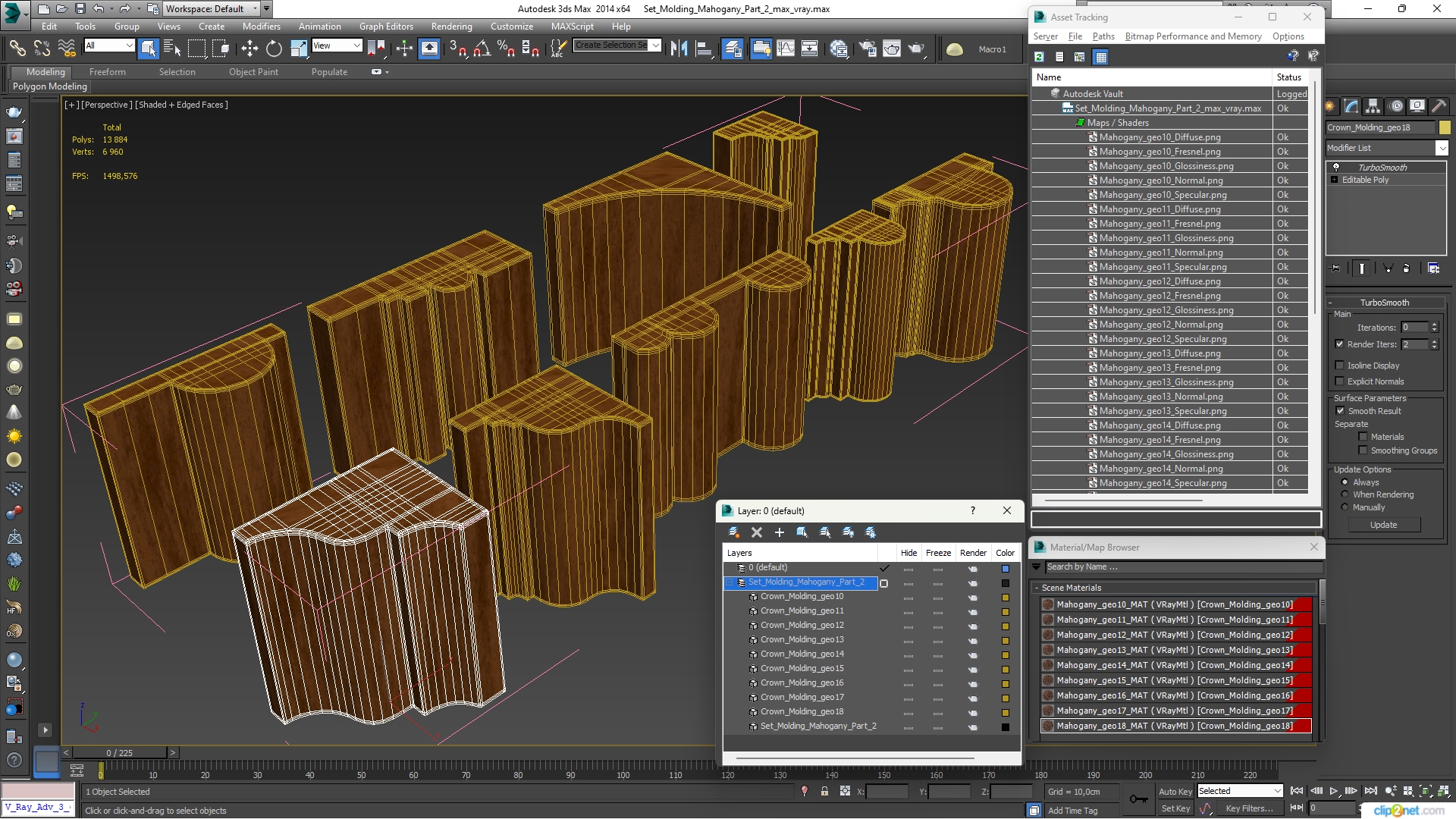The width and height of the screenshot is (1456, 819).
Task: Click Create New Layer icon in Layer dialog
Action: click(734, 532)
